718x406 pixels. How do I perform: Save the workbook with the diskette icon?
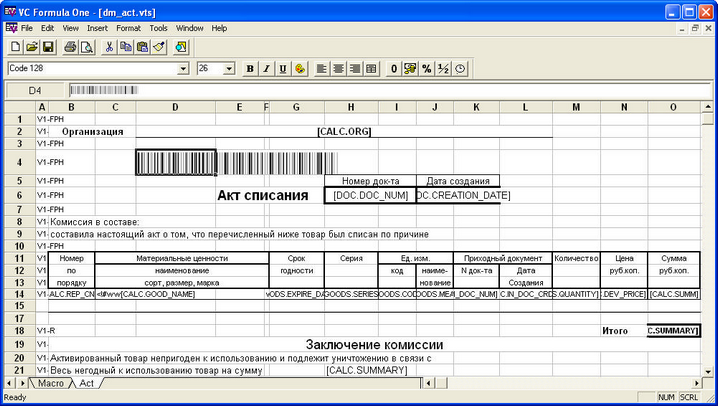coord(48,47)
